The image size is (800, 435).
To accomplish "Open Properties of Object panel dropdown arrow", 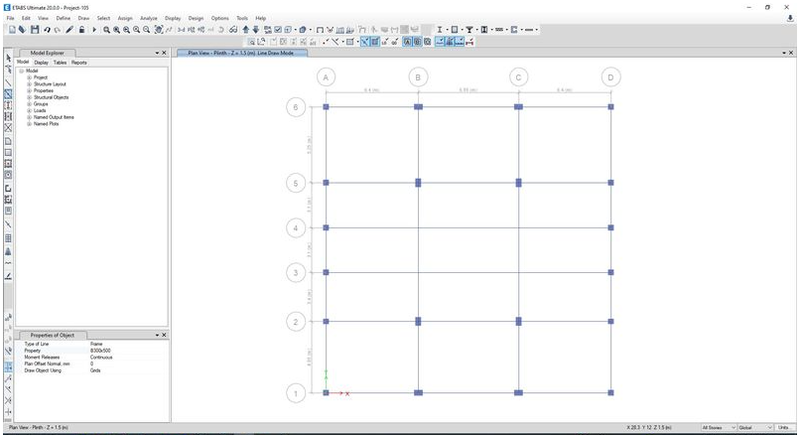I will coord(157,335).
